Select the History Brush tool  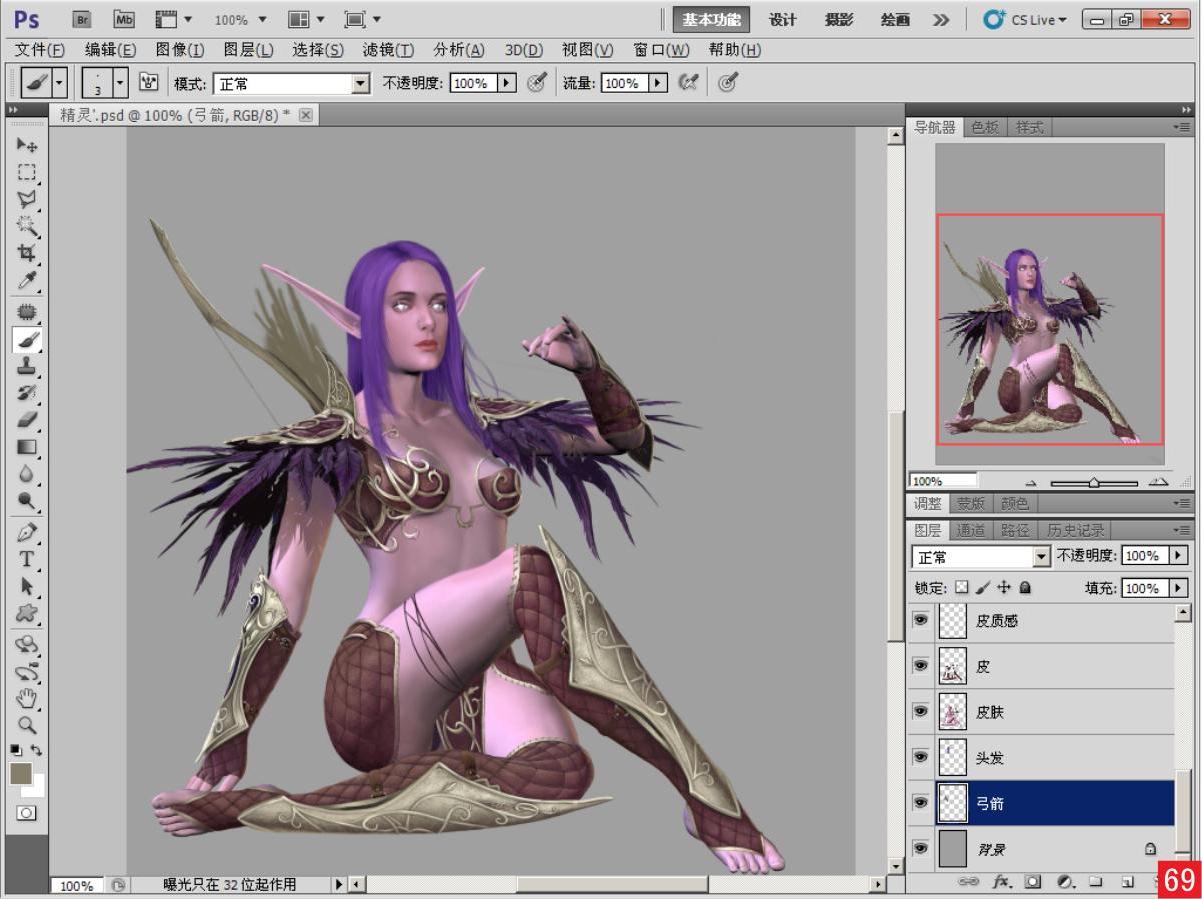click(x=27, y=394)
